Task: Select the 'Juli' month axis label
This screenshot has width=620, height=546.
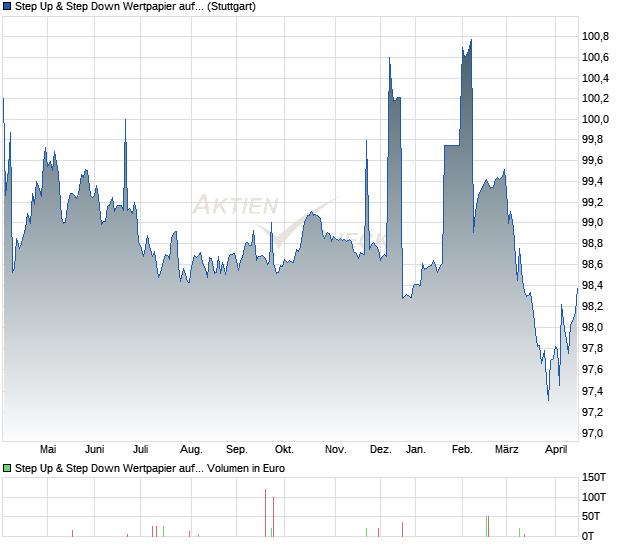Action: 140,449
